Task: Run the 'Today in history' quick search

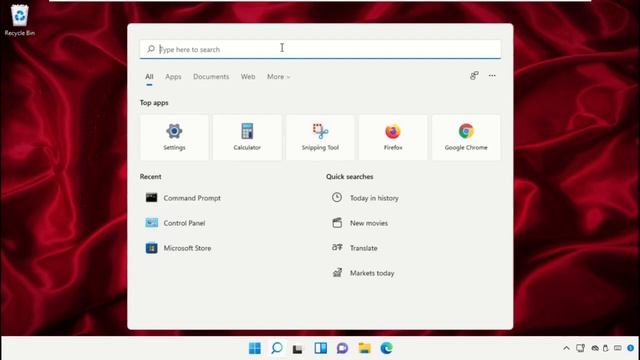Action: point(365,198)
